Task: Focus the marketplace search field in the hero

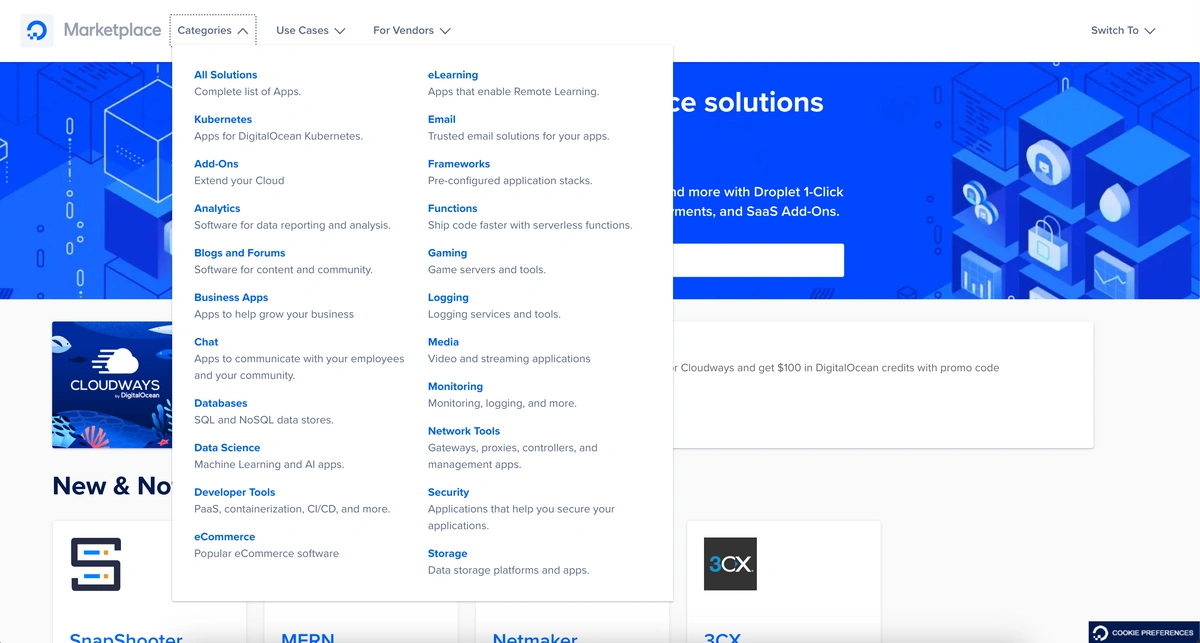Action: pyautogui.click(x=758, y=260)
